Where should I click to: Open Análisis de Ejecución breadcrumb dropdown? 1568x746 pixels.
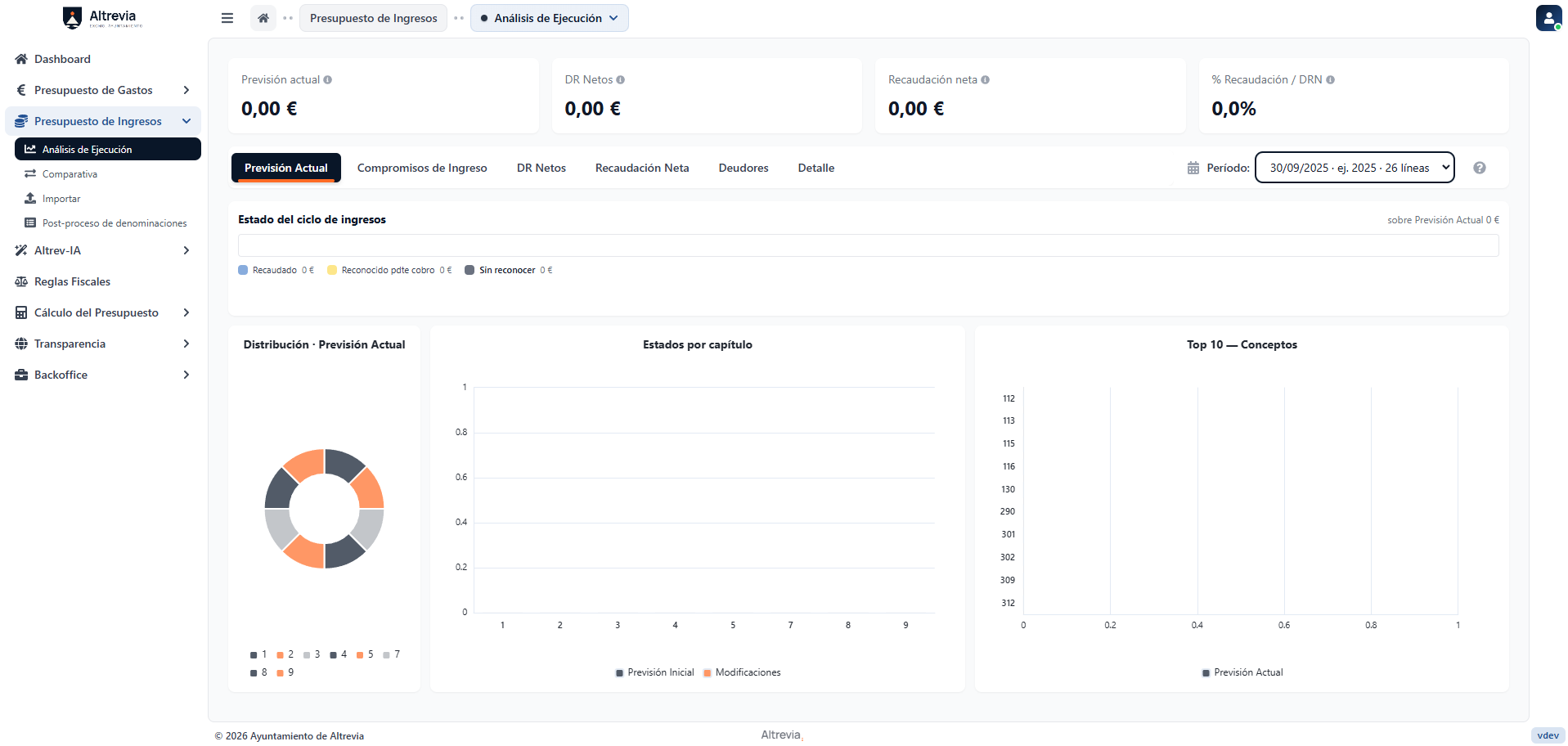550,18
